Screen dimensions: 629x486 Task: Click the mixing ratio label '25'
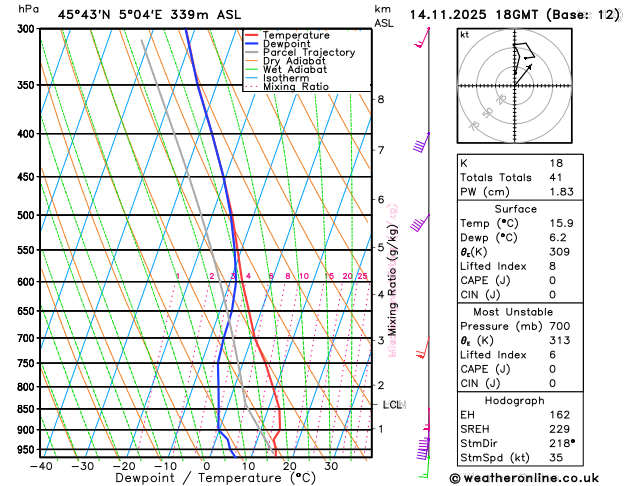363,276
